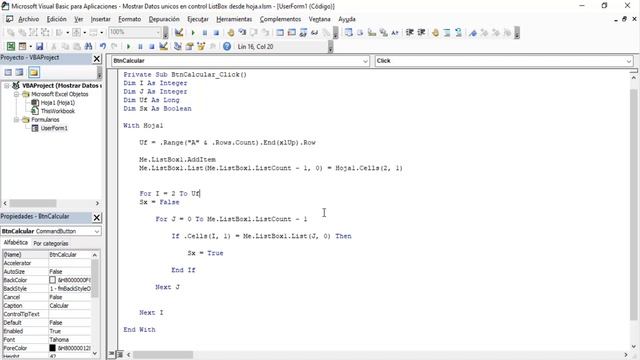Open the Object Browser icon

point(201,47)
